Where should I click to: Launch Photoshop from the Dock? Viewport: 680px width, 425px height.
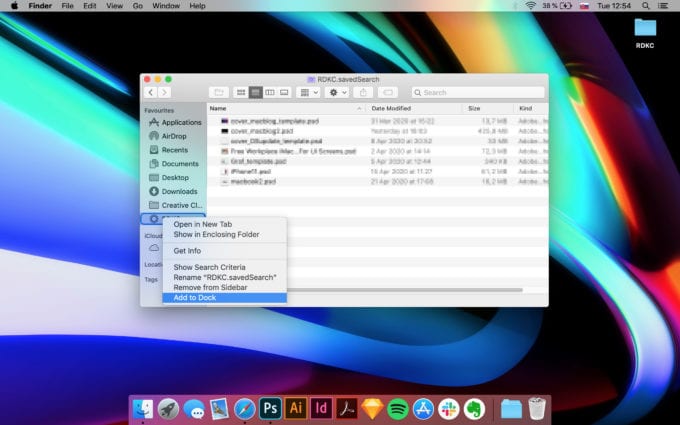click(x=269, y=408)
